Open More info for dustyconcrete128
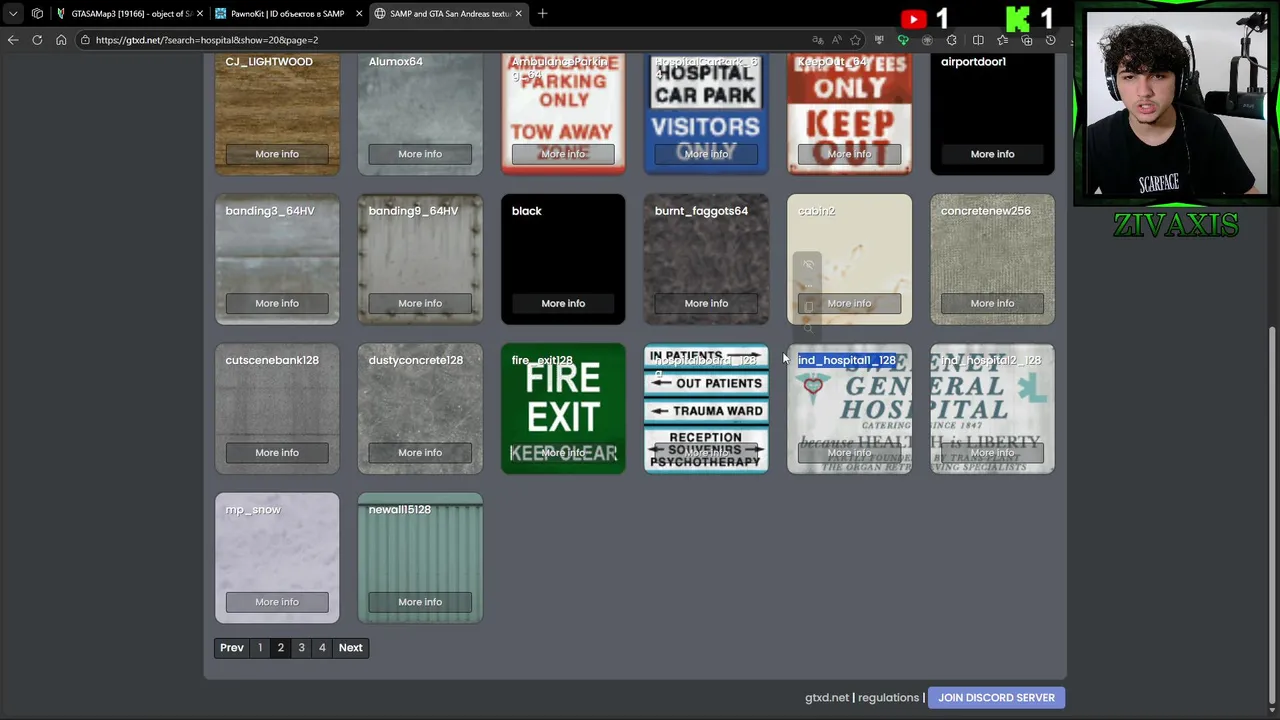 (x=420, y=452)
